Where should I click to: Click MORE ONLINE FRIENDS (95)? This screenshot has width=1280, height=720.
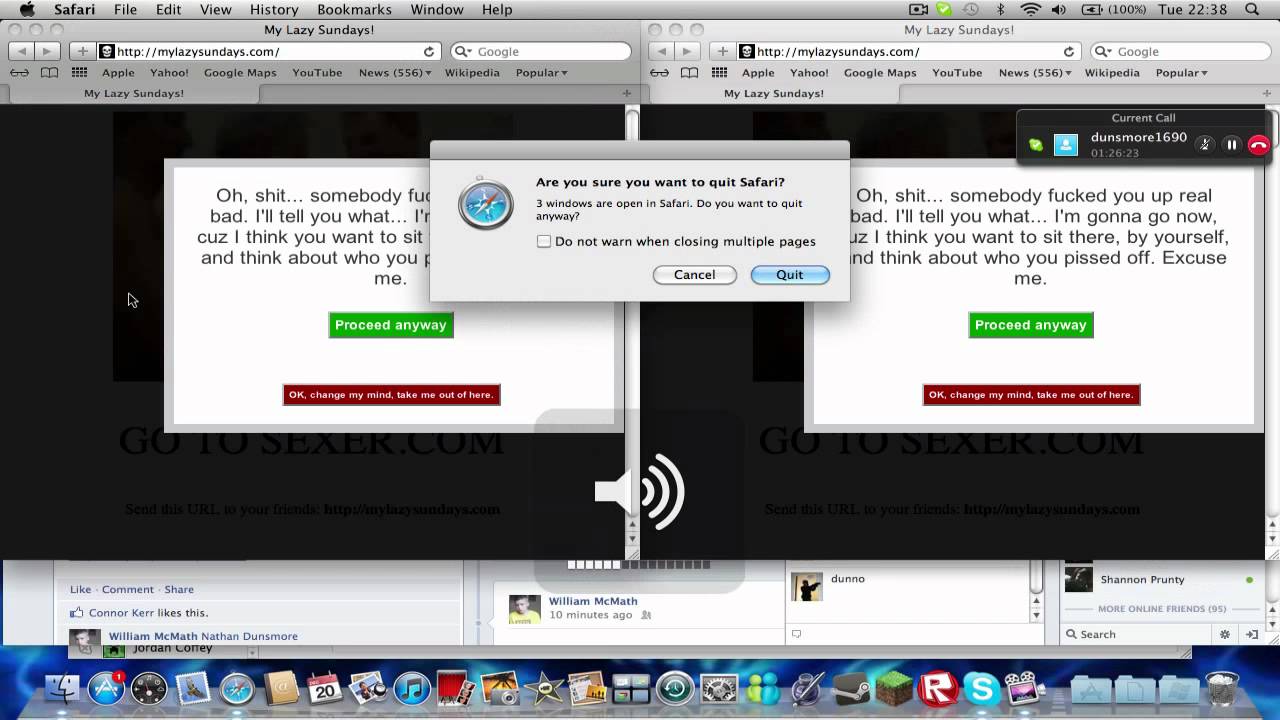[1162, 609]
